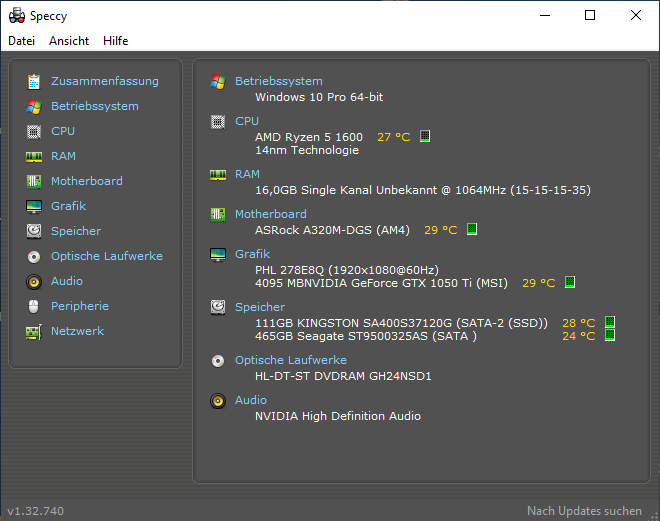Image resolution: width=660 pixels, height=521 pixels.
Task: Click the Peripherie mouse icon in sidebar
Action: tap(34, 306)
